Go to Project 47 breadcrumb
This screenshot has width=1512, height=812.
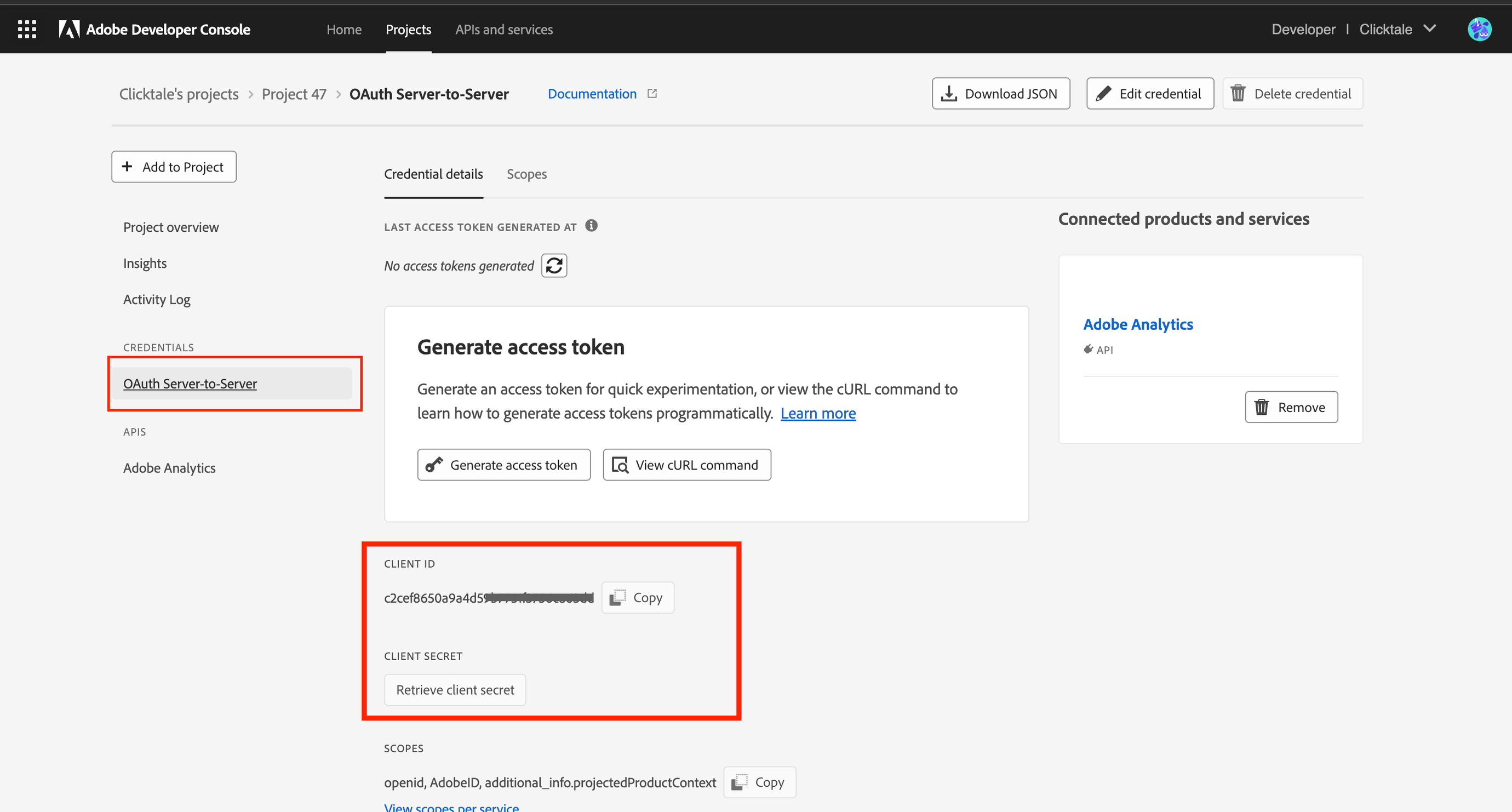point(294,94)
